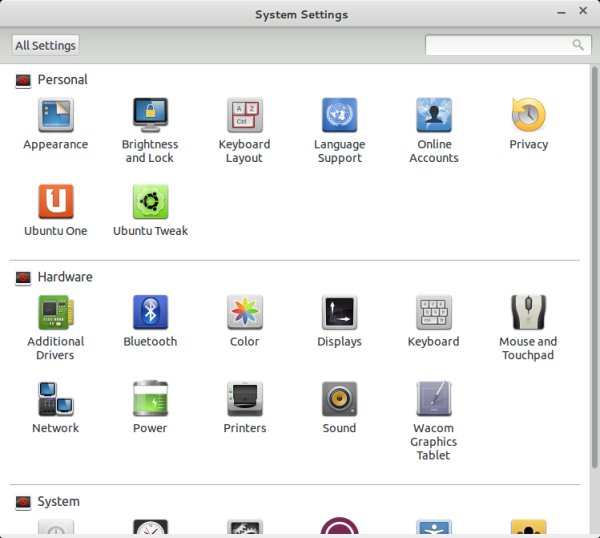Open the Sound settings icon
This screenshot has width=600, height=538.
pos(339,399)
